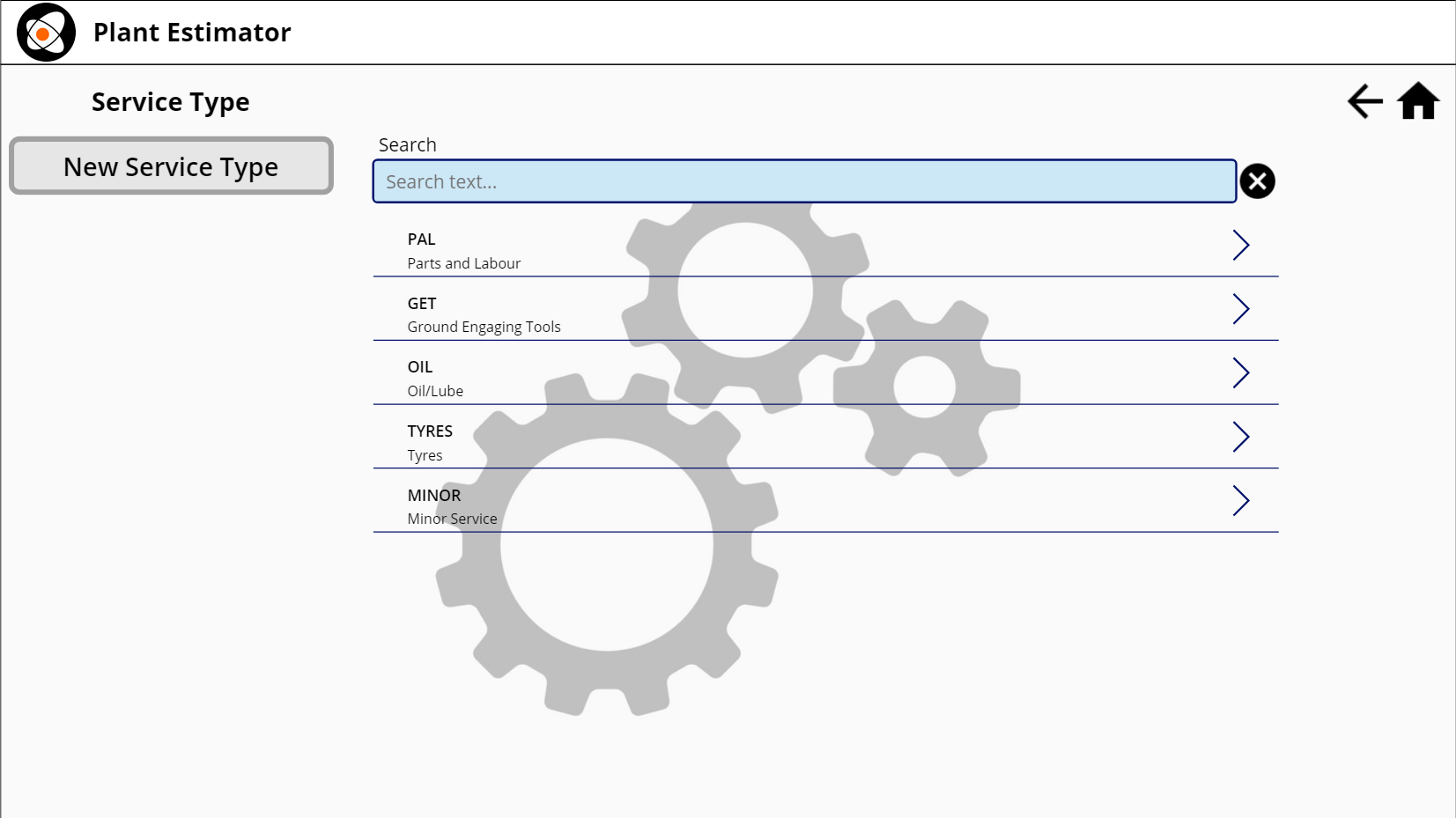The width and height of the screenshot is (1456, 818).
Task: Go back using the left arrow icon
Action: coord(1364,101)
